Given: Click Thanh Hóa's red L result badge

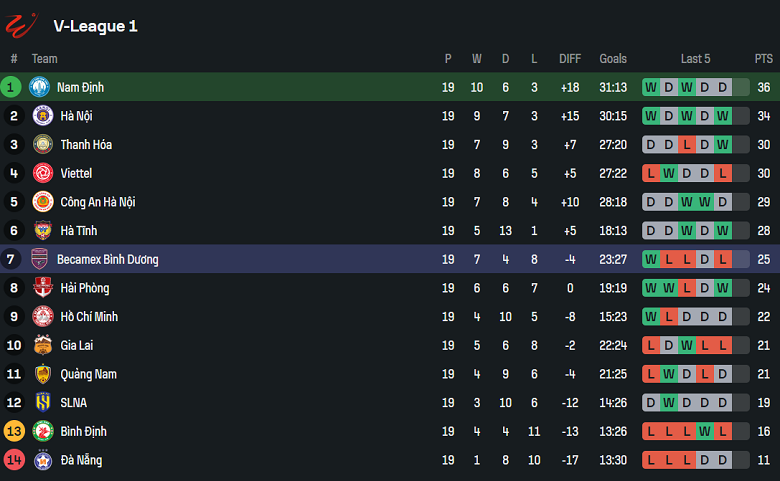Looking at the screenshot, I should pyautogui.click(x=686, y=145).
